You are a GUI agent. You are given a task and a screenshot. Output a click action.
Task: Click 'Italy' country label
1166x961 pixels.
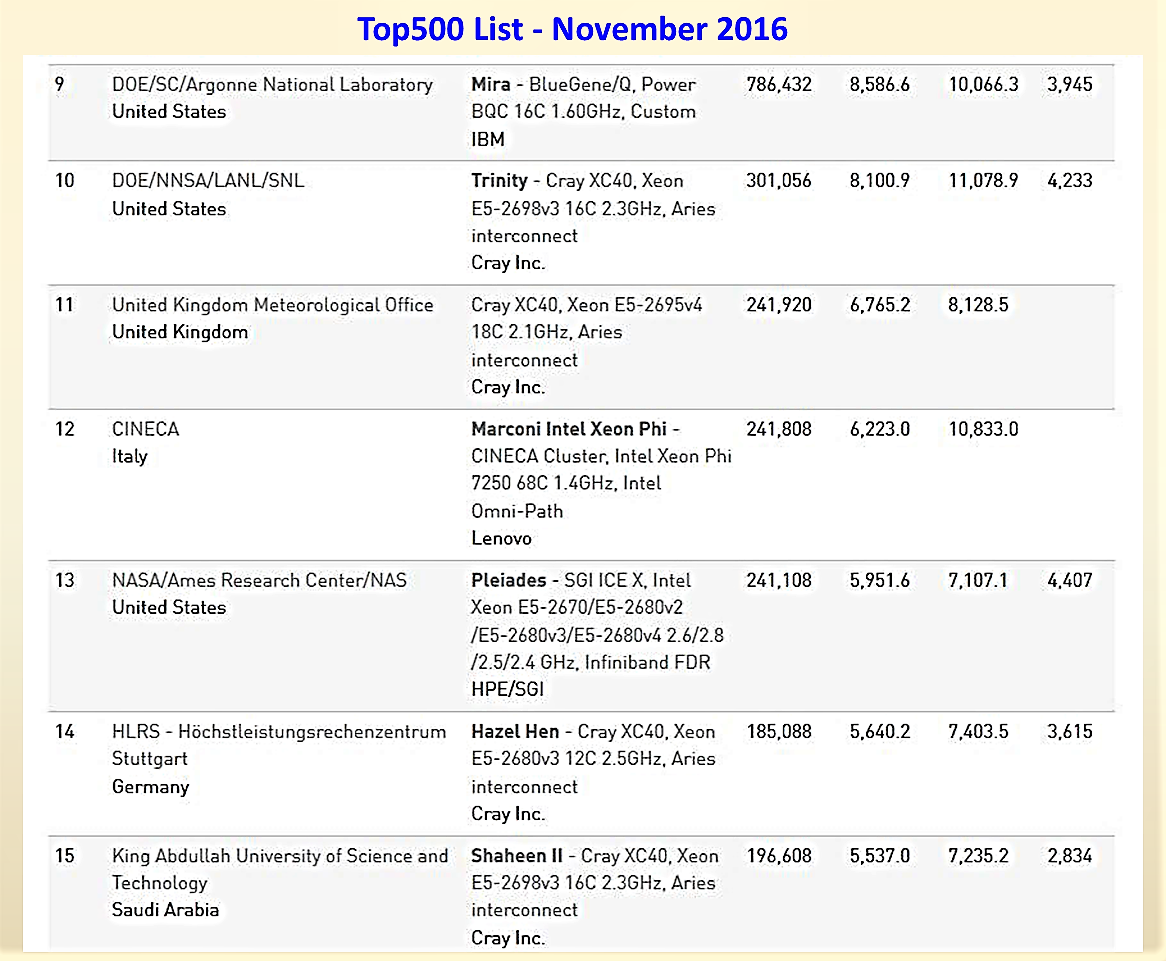click(129, 457)
